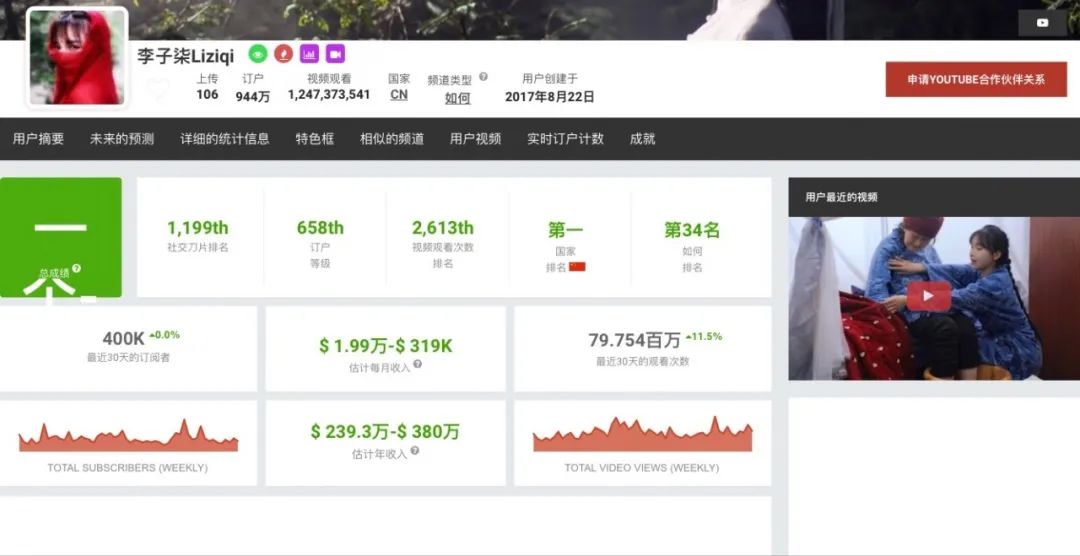Screen dimensions: 1080x556
Task: Click the 79.754百万 views last 30 days
Action: click(x=634, y=340)
